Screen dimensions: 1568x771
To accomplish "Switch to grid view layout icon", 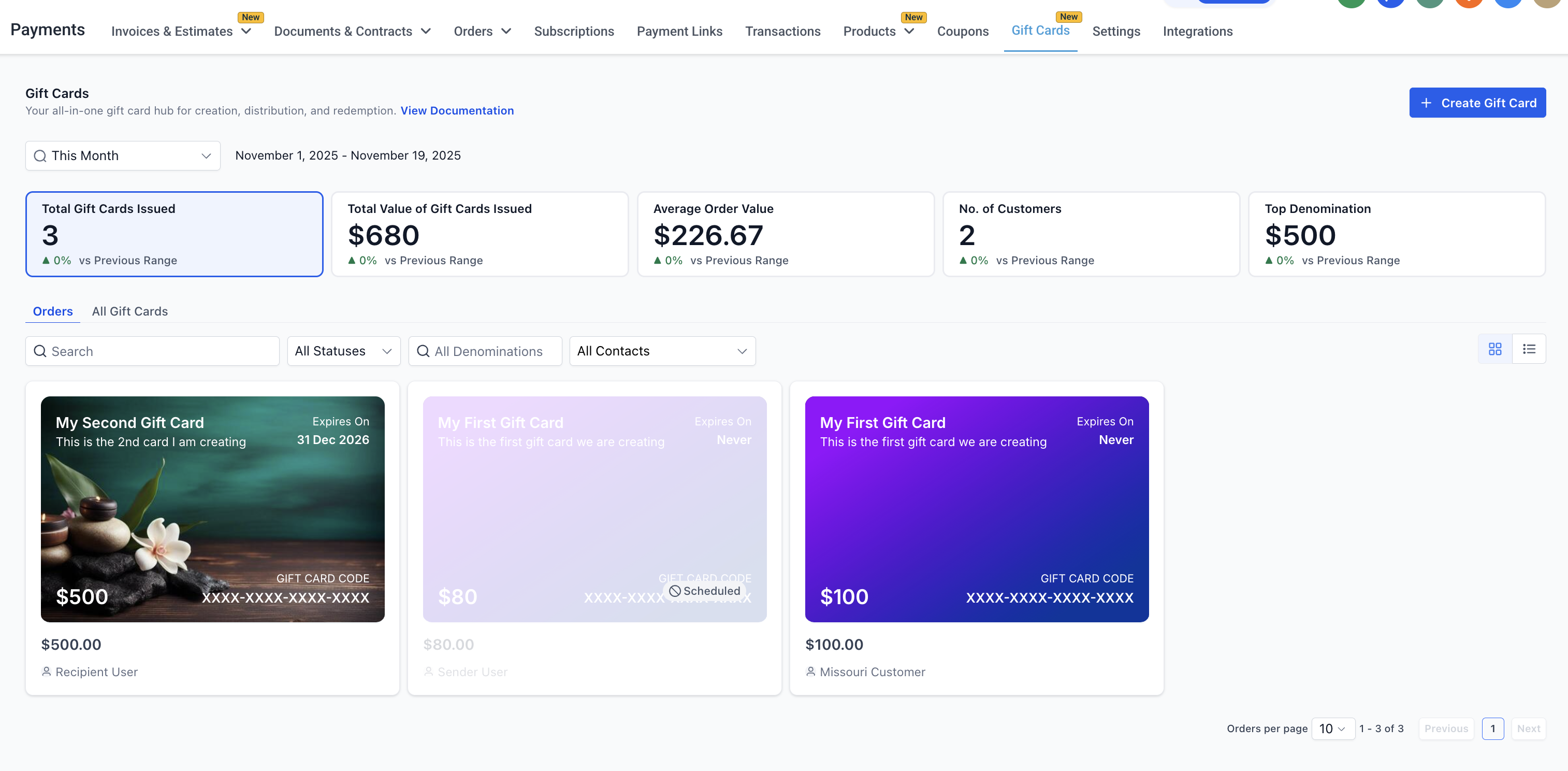I will [x=1494, y=349].
